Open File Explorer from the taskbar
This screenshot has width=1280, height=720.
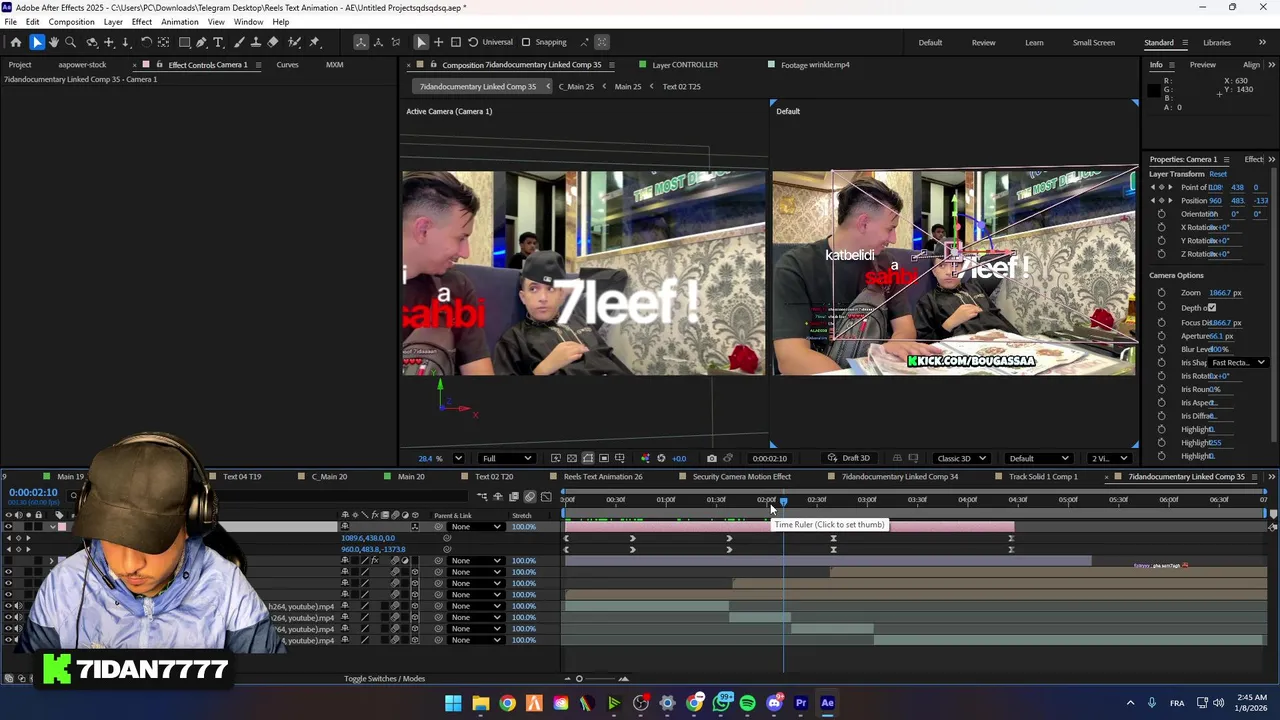pos(480,703)
